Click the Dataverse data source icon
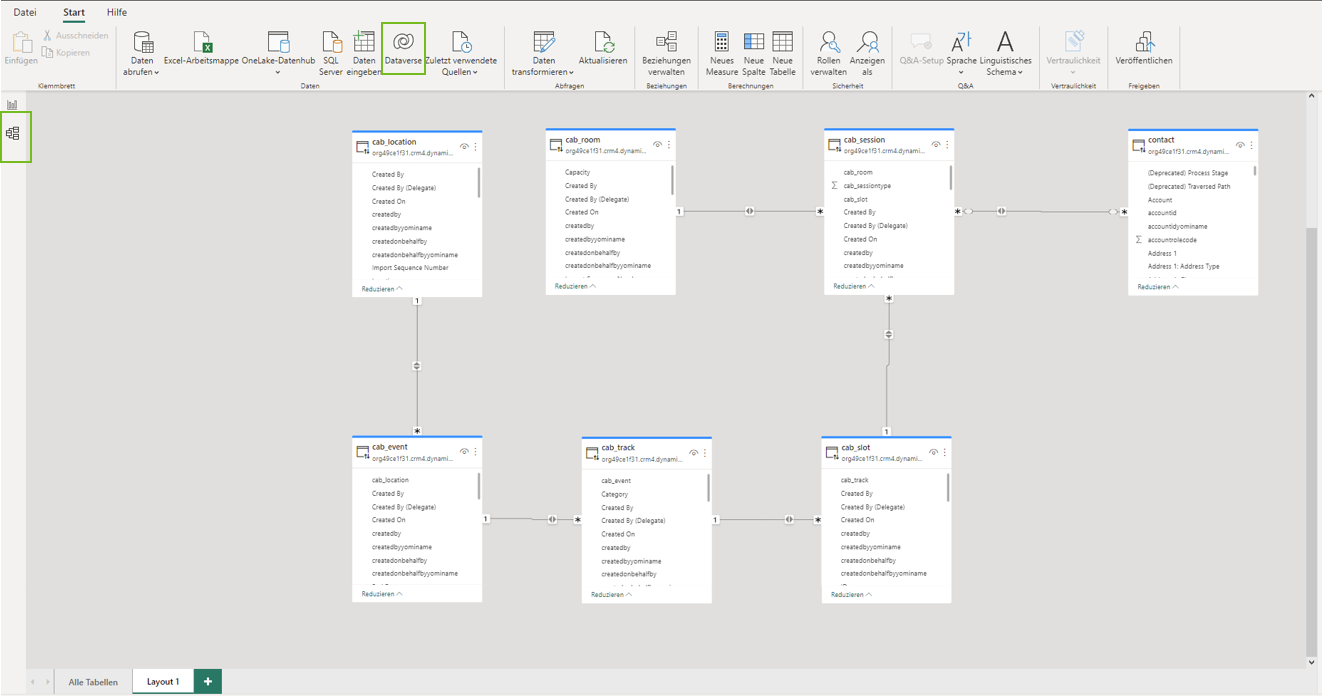This screenshot has width=1322, height=696. tap(403, 41)
